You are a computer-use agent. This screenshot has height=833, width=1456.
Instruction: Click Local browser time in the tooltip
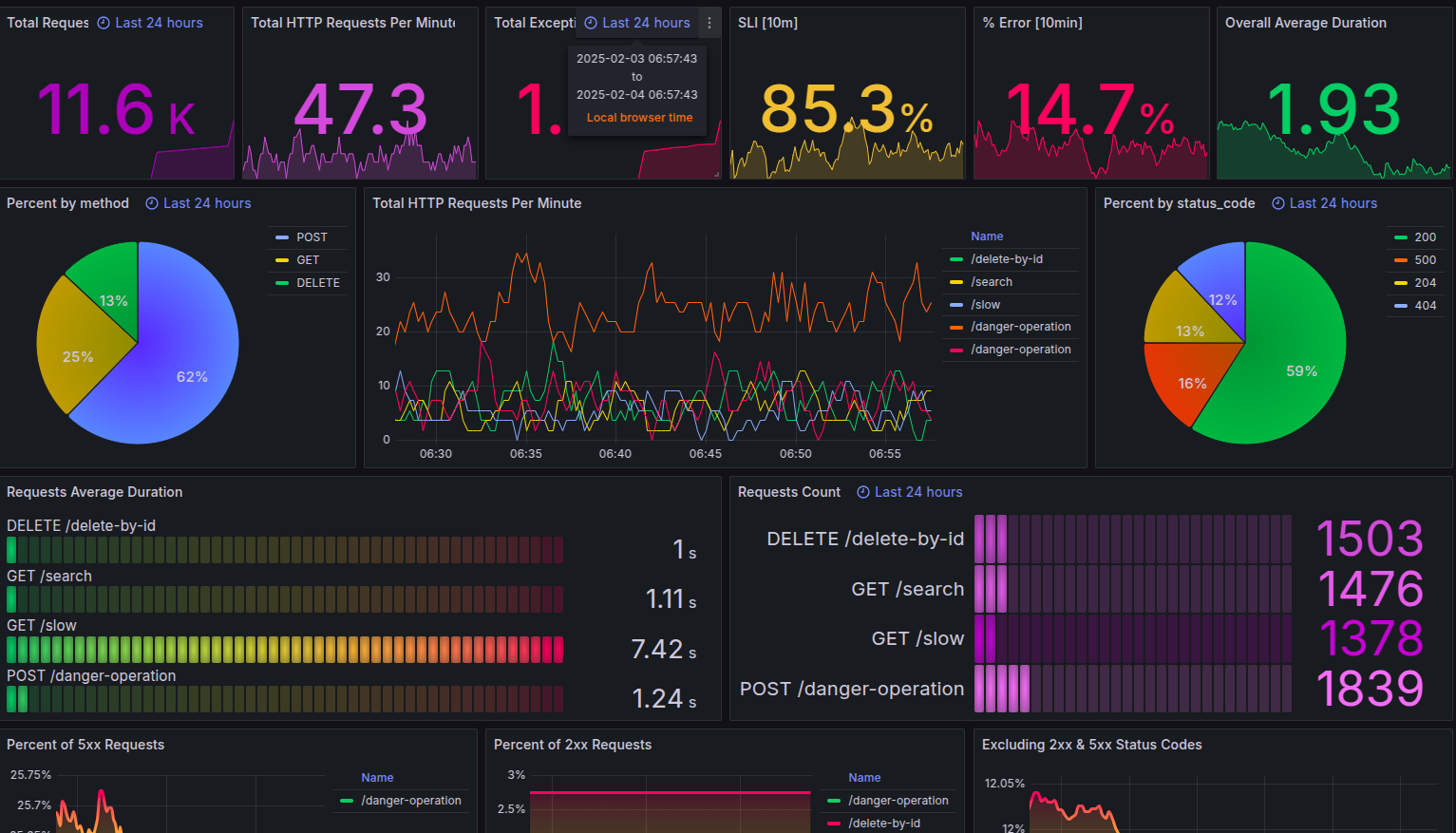click(x=639, y=118)
